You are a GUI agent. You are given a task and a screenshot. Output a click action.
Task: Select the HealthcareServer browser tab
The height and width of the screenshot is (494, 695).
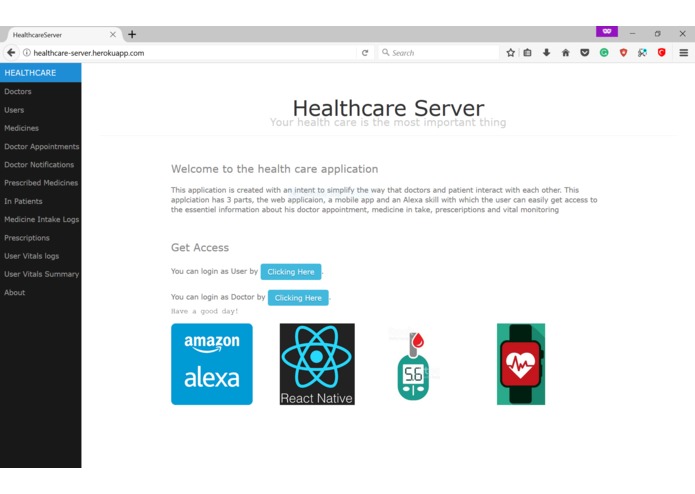coord(63,34)
